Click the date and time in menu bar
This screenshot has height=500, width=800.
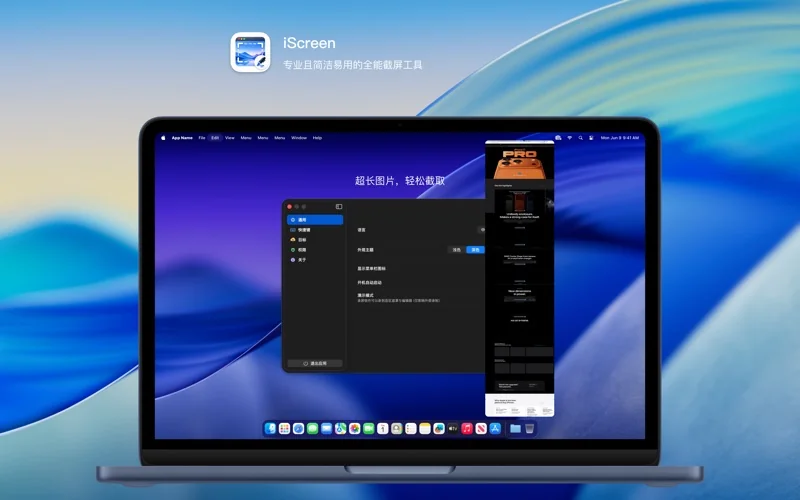[x=619, y=138]
